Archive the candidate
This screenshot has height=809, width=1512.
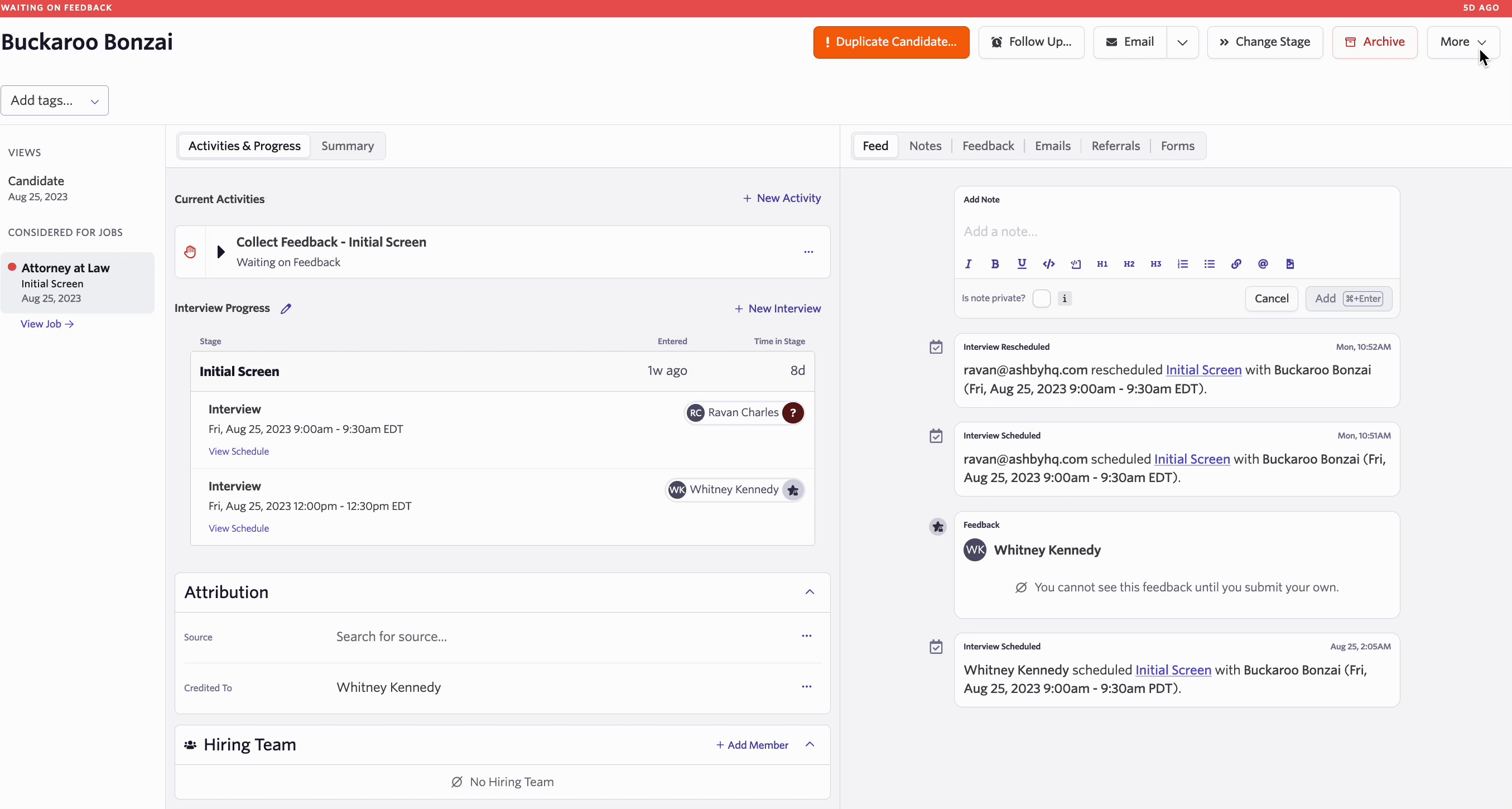[1375, 42]
